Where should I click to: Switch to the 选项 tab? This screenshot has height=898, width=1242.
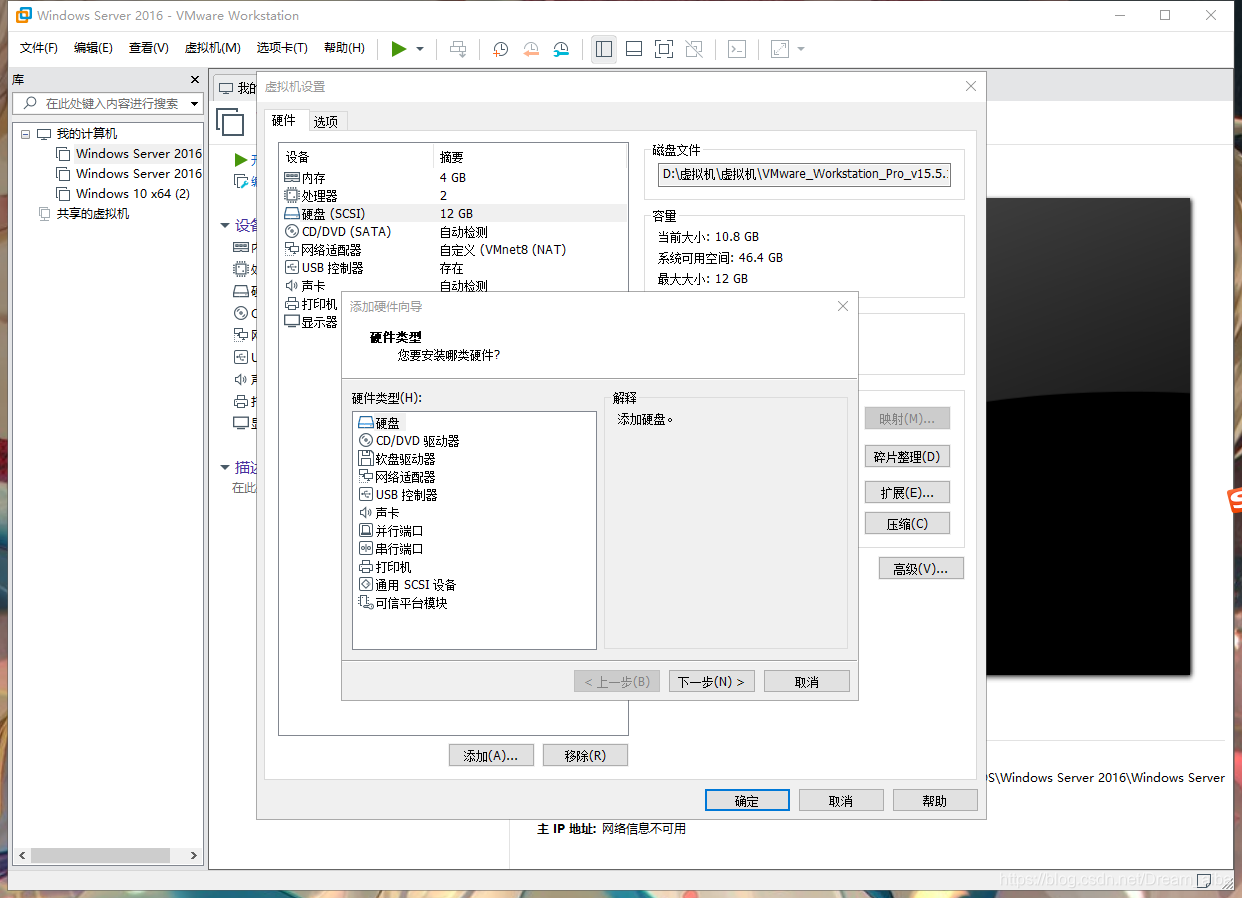tap(326, 121)
